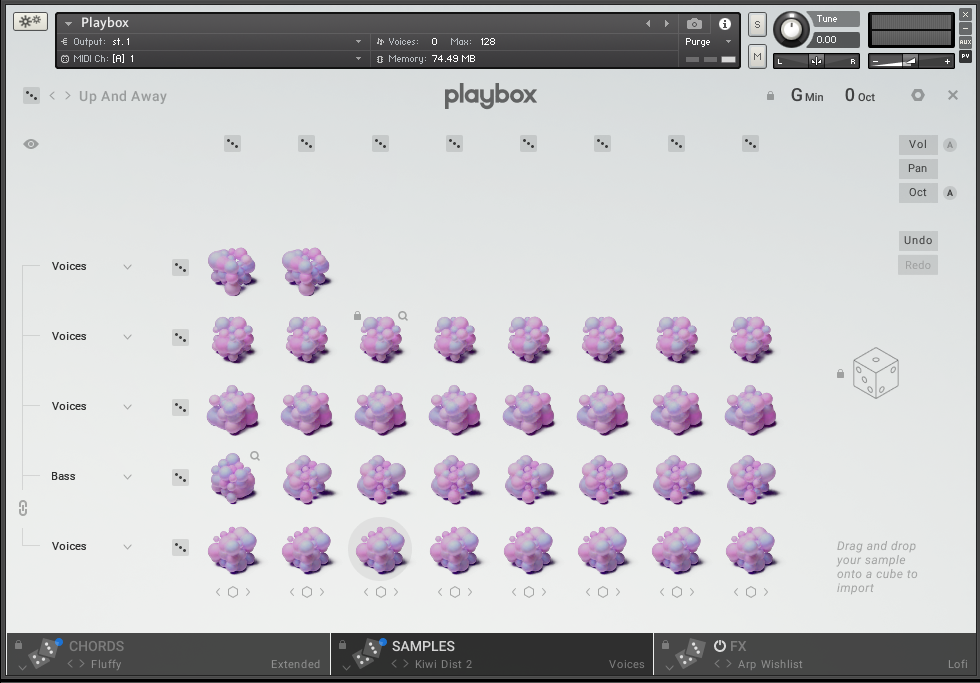The height and width of the screenshot is (683, 980).
Task: Click the large 3D dice randomizer
Action: pos(876,373)
